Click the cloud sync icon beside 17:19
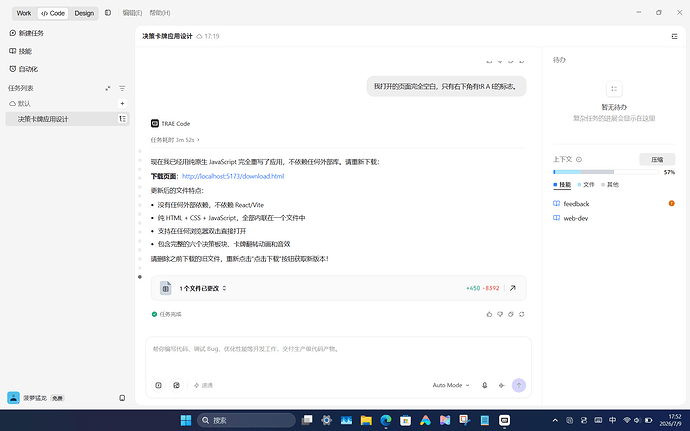The image size is (690, 431). click(x=199, y=37)
